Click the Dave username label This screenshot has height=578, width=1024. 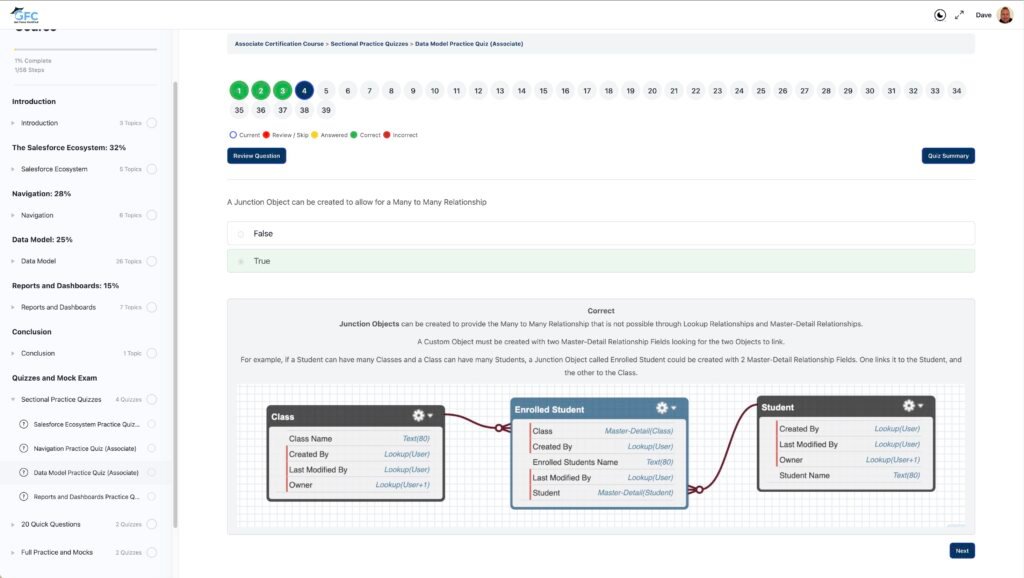tap(983, 15)
